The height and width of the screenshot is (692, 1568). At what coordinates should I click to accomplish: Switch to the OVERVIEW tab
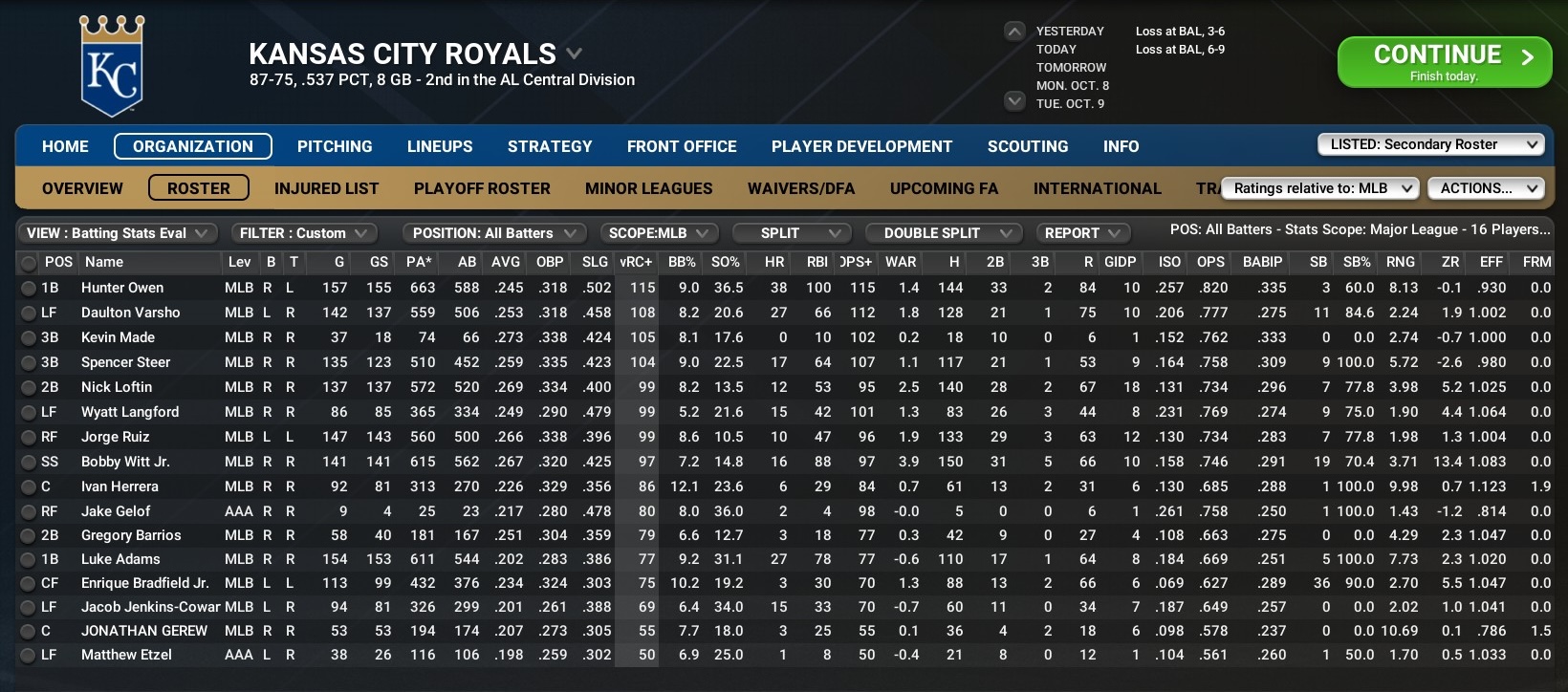[x=82, y=188]
